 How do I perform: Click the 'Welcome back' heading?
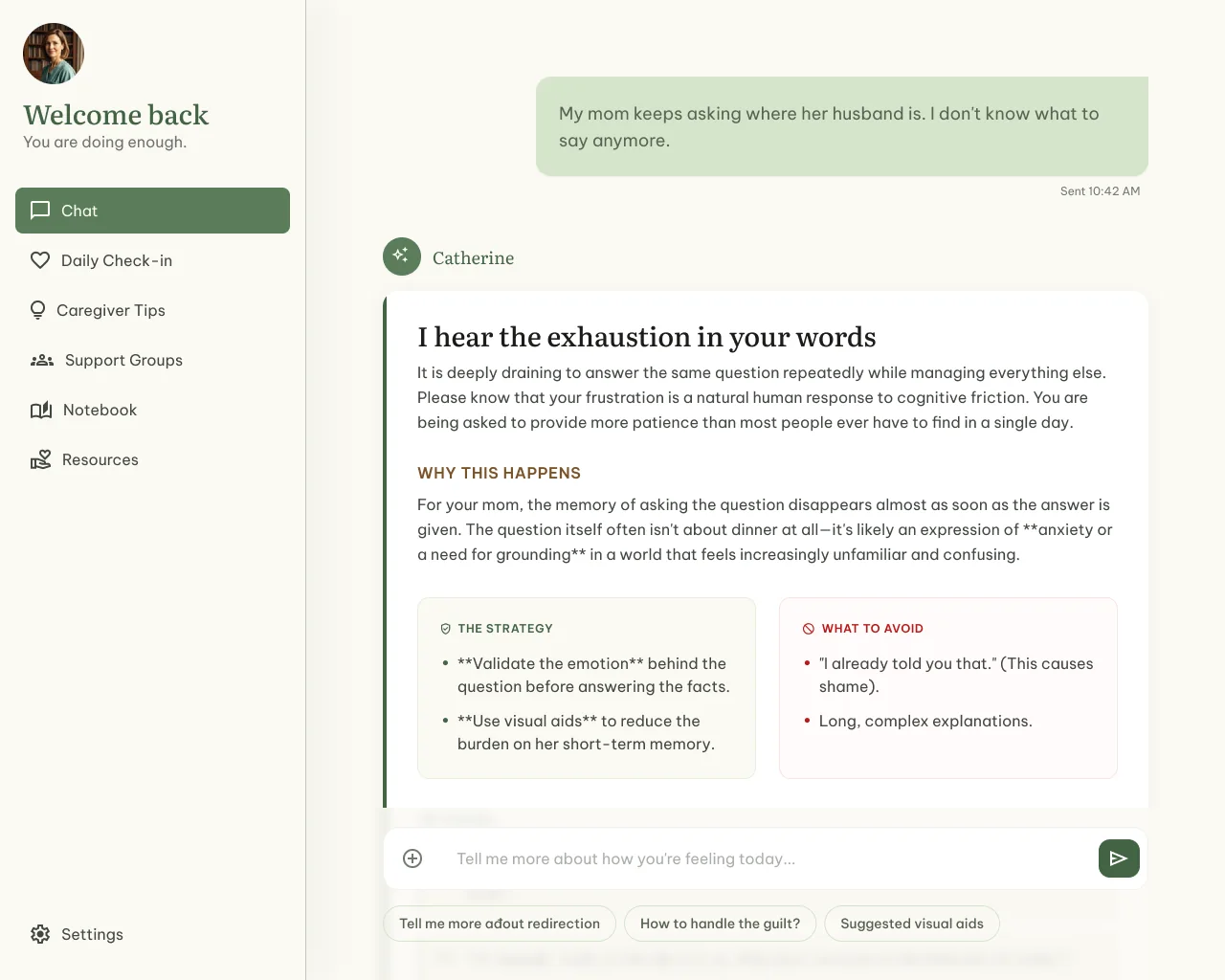click(x=116, y=115)
